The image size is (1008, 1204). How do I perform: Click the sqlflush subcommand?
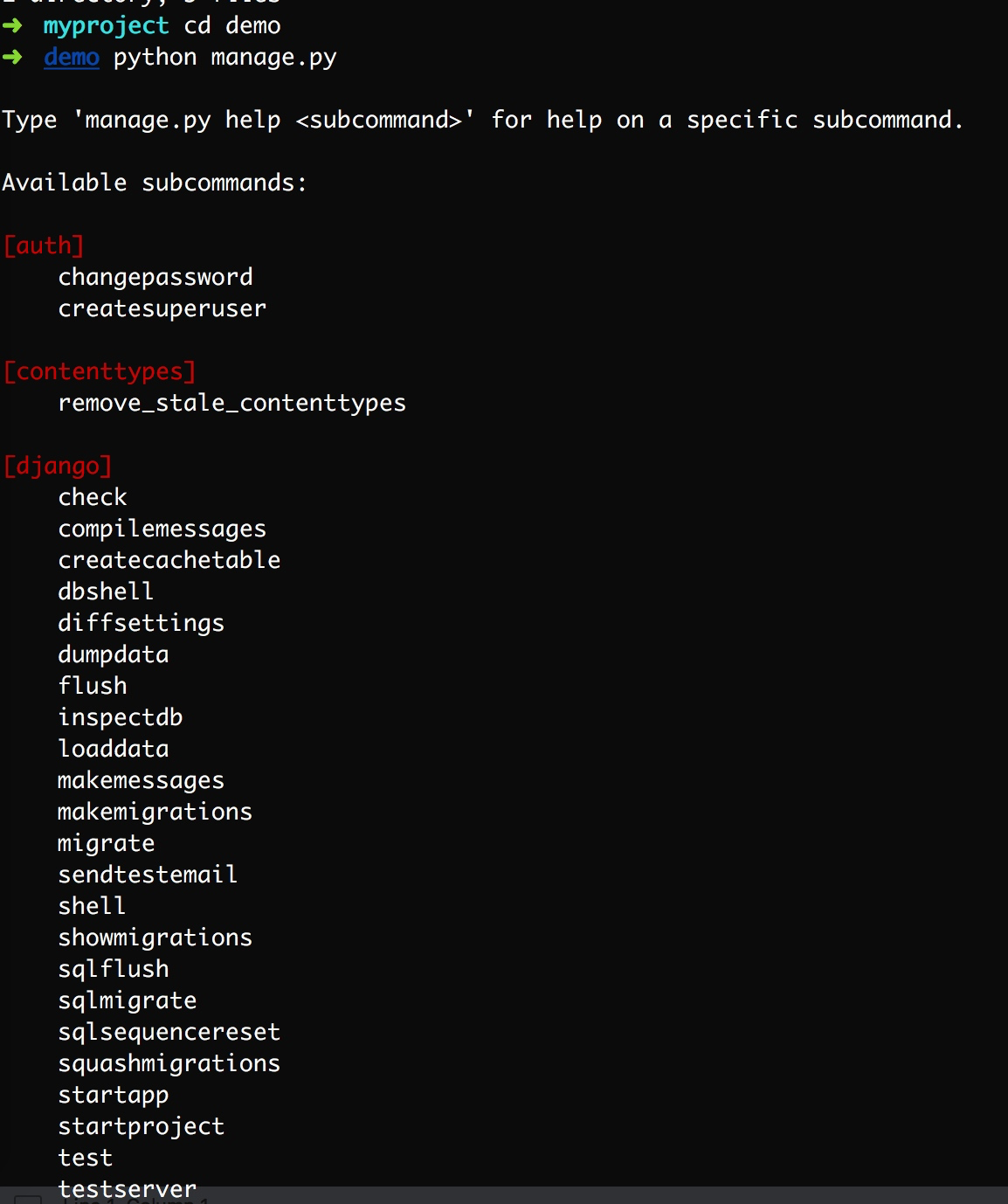pos(114,969)
